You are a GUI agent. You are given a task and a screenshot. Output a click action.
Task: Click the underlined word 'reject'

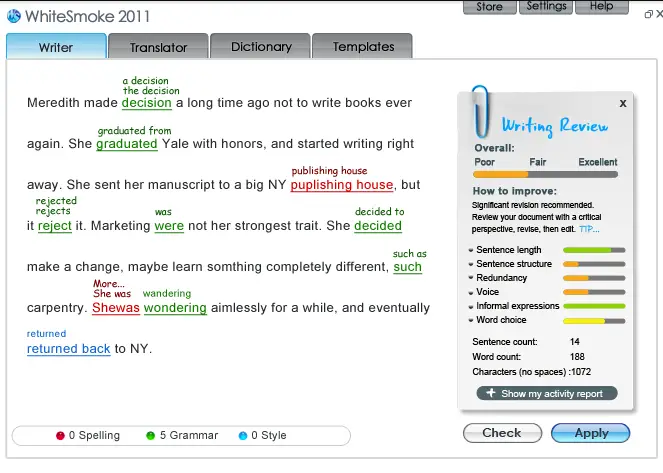55,226
